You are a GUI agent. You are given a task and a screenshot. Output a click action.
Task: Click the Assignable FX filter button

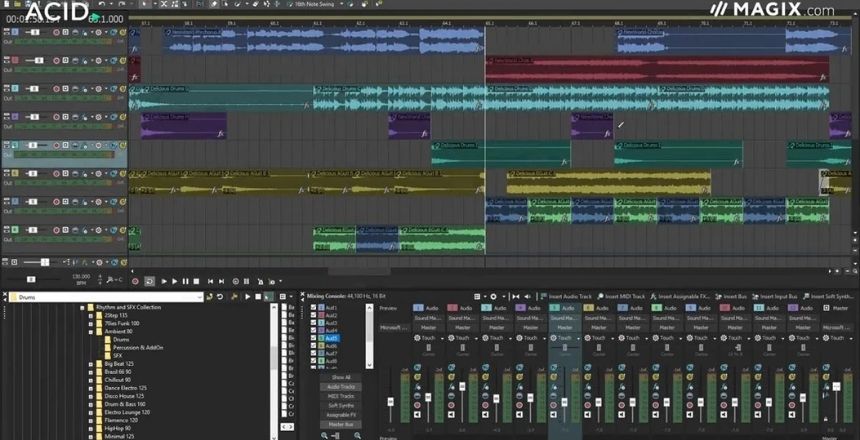tap(341, 415)
